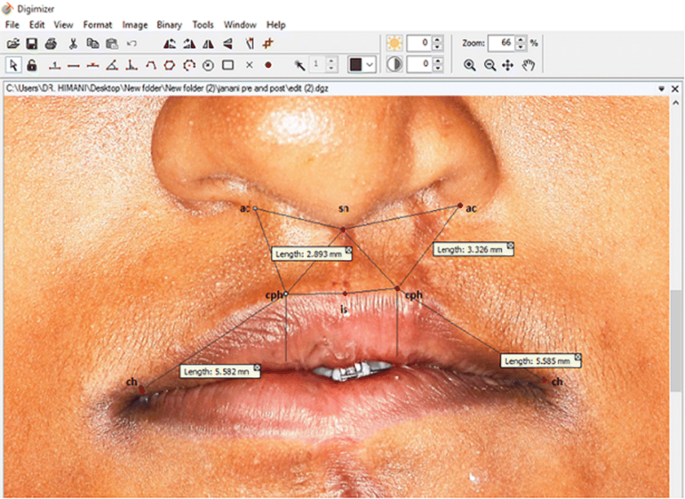Image resolution: width=685 pixels, height=499 pixels.
Task: Save the file with floppy disk icon
Action: (x=32, y=44)
